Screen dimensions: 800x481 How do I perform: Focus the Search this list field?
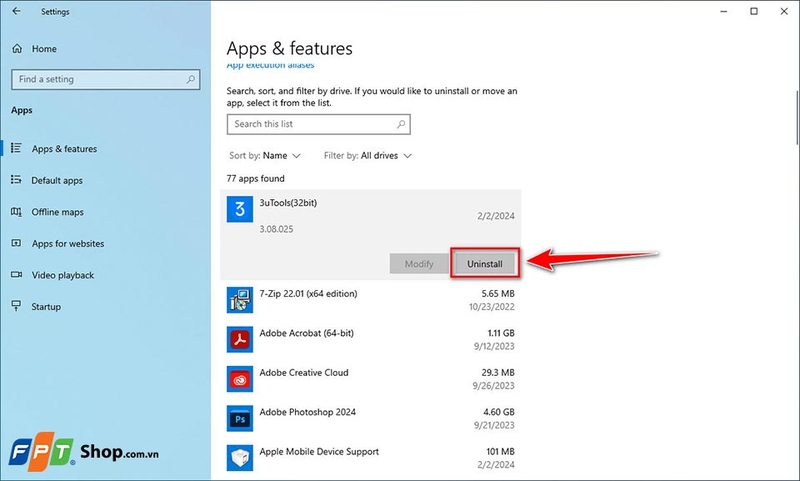318,124
